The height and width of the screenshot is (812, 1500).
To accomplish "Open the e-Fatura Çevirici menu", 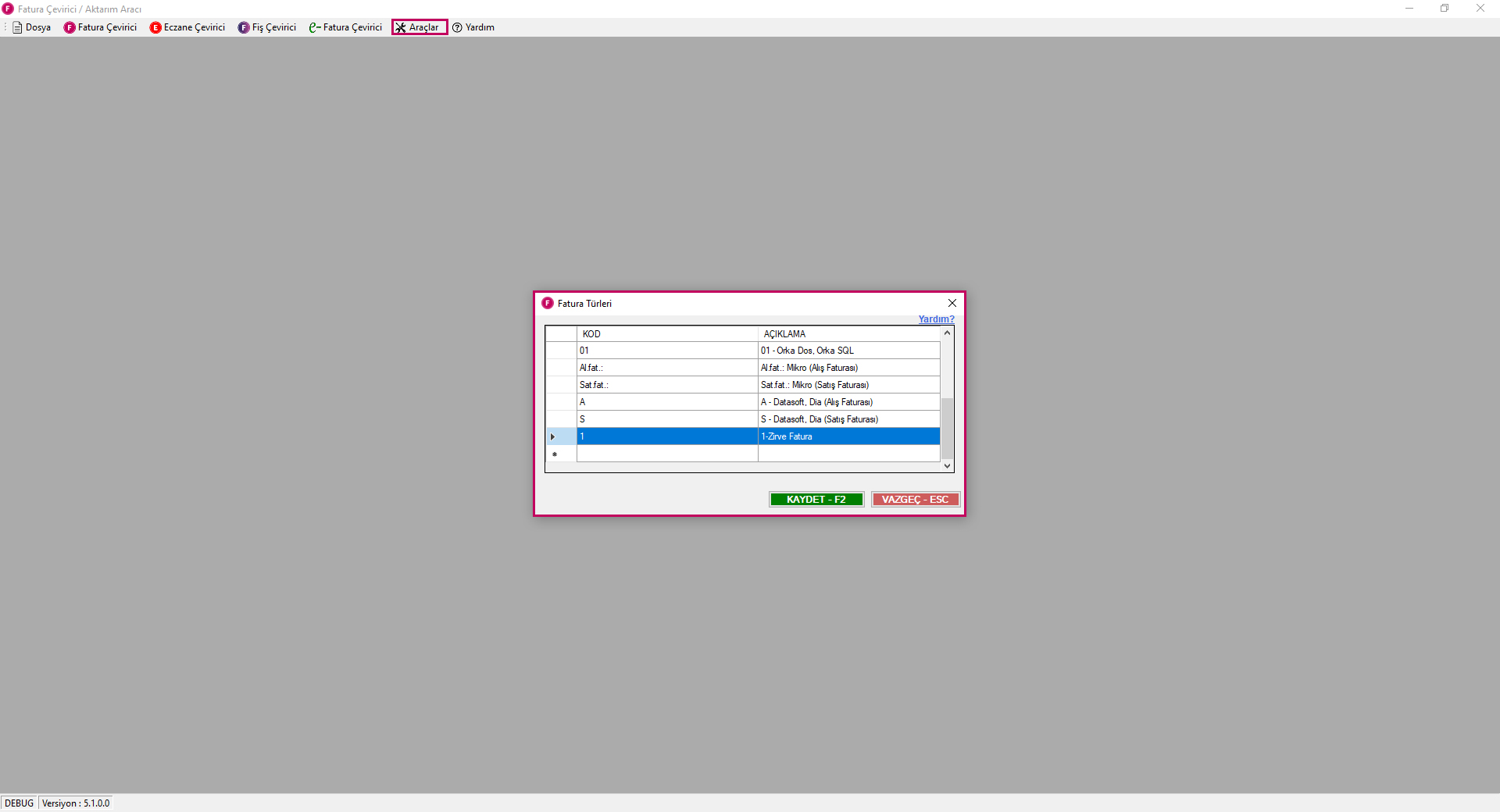I will click(345, 27).
